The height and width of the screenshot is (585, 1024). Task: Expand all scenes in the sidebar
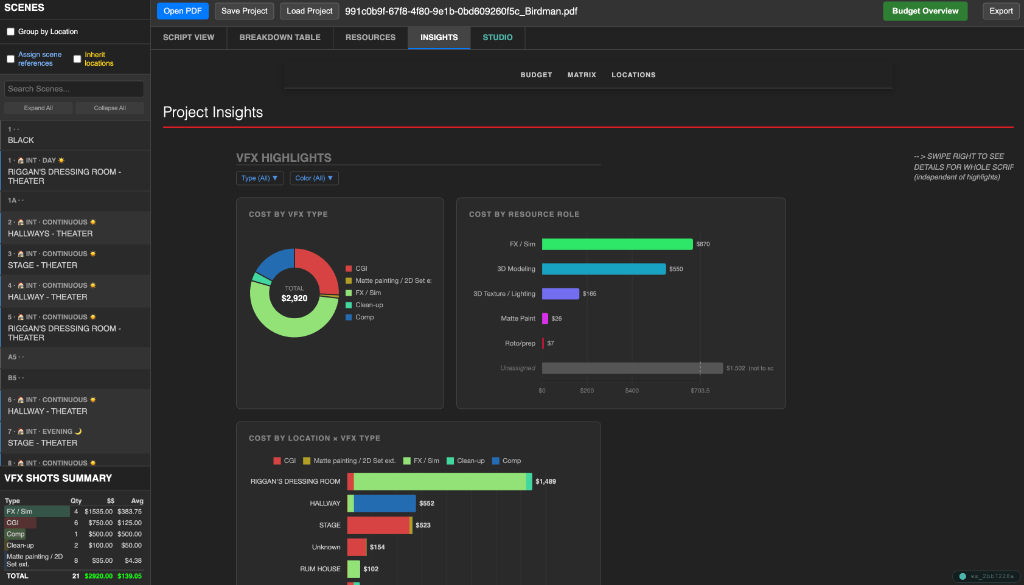pyautogui.click(x=38, y=108)
